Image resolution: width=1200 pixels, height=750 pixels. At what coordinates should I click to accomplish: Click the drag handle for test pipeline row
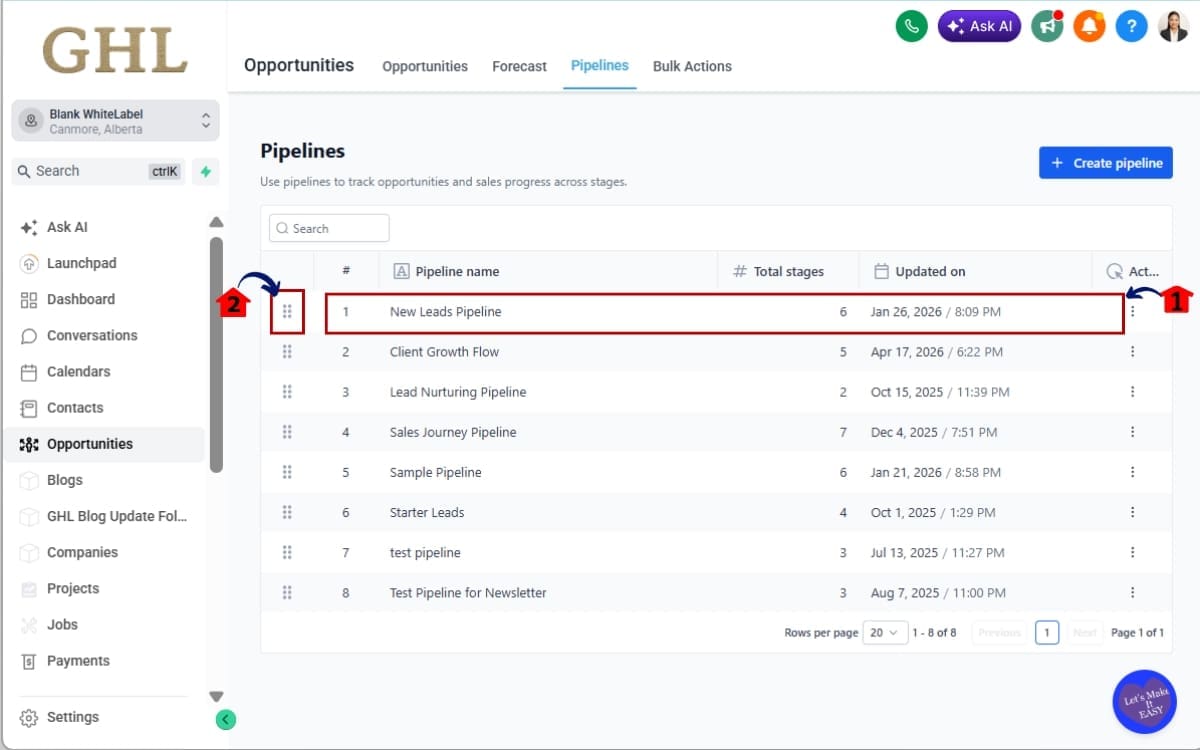coord(287,552)
